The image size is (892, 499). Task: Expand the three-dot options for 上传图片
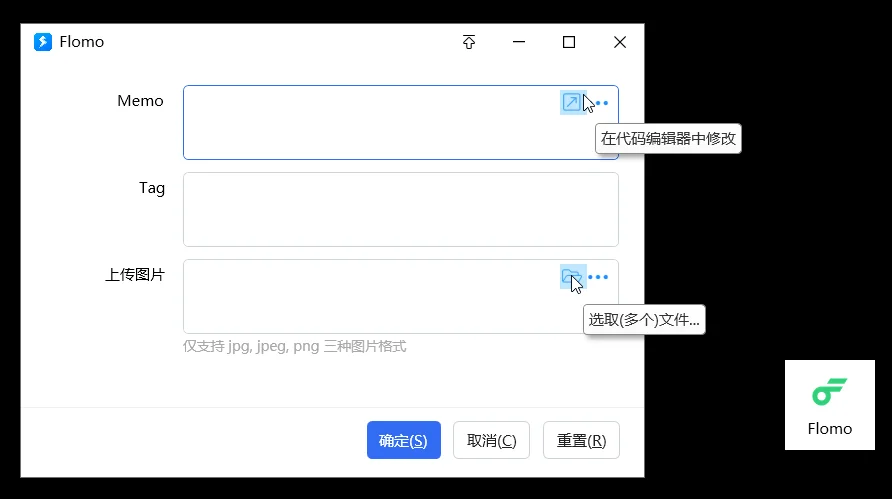coord(598,277)
